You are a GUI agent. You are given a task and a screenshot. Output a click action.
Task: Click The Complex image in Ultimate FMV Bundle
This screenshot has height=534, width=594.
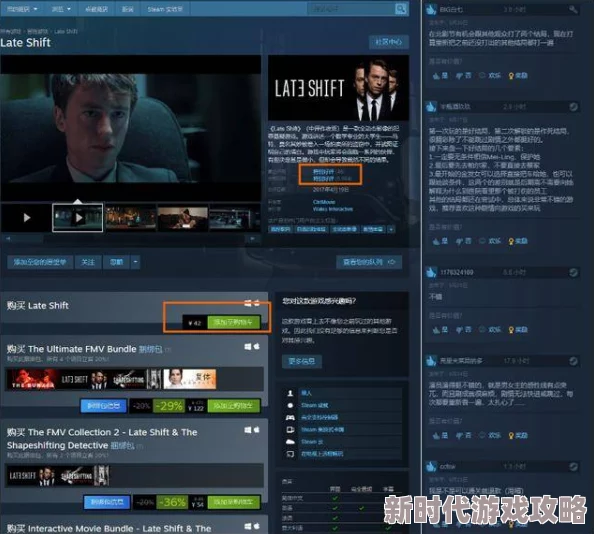tap(189, 379)
